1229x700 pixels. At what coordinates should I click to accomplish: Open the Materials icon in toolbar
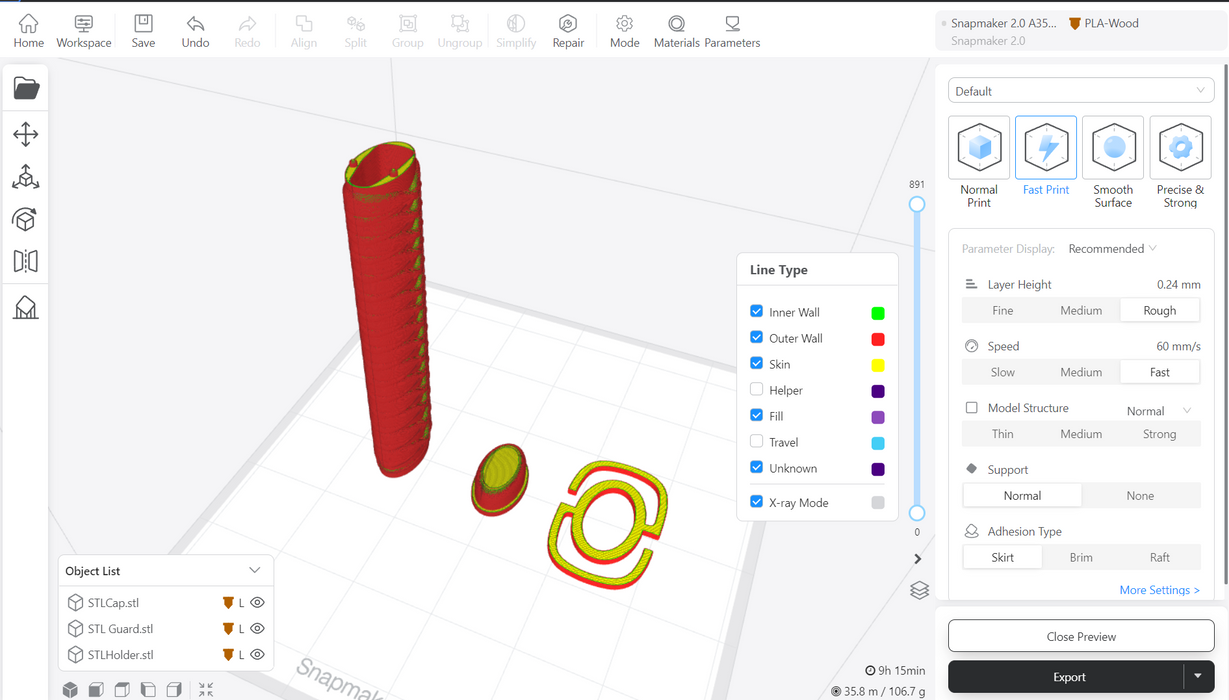676,30
